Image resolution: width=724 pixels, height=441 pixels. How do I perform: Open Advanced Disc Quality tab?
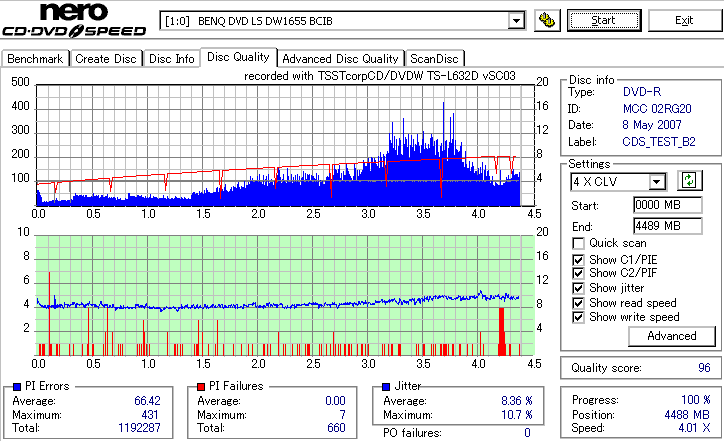pyautogui.click(x=340, y=59)
